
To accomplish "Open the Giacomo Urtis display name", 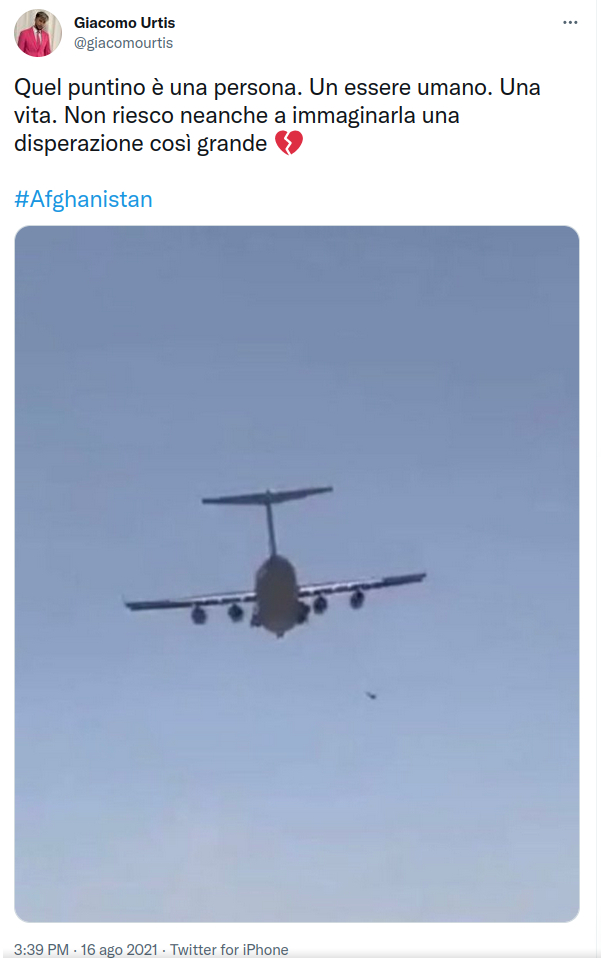I will pos(125,23).
